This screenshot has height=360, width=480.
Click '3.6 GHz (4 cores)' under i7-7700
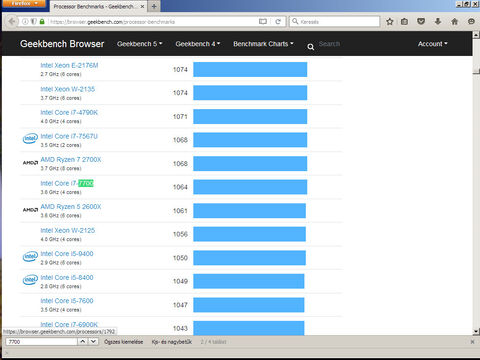click(61, 192)
